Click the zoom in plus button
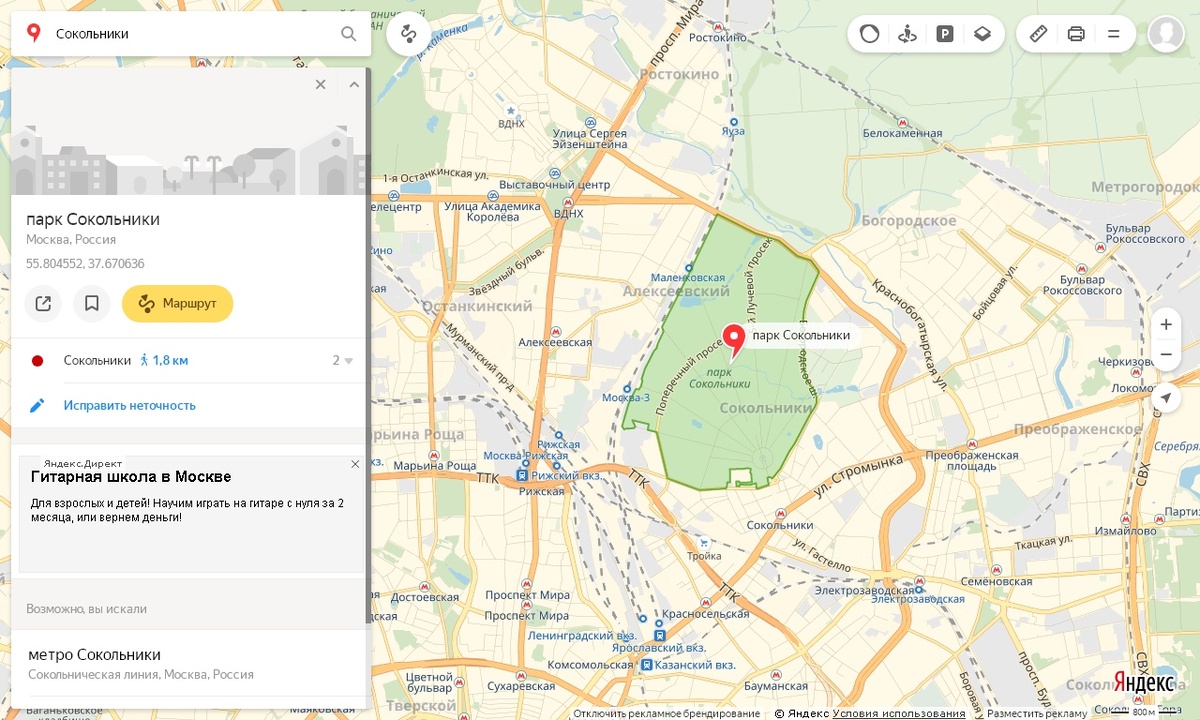The image size is (1200, 720). pyautogui.click(x=1166, y=325)
